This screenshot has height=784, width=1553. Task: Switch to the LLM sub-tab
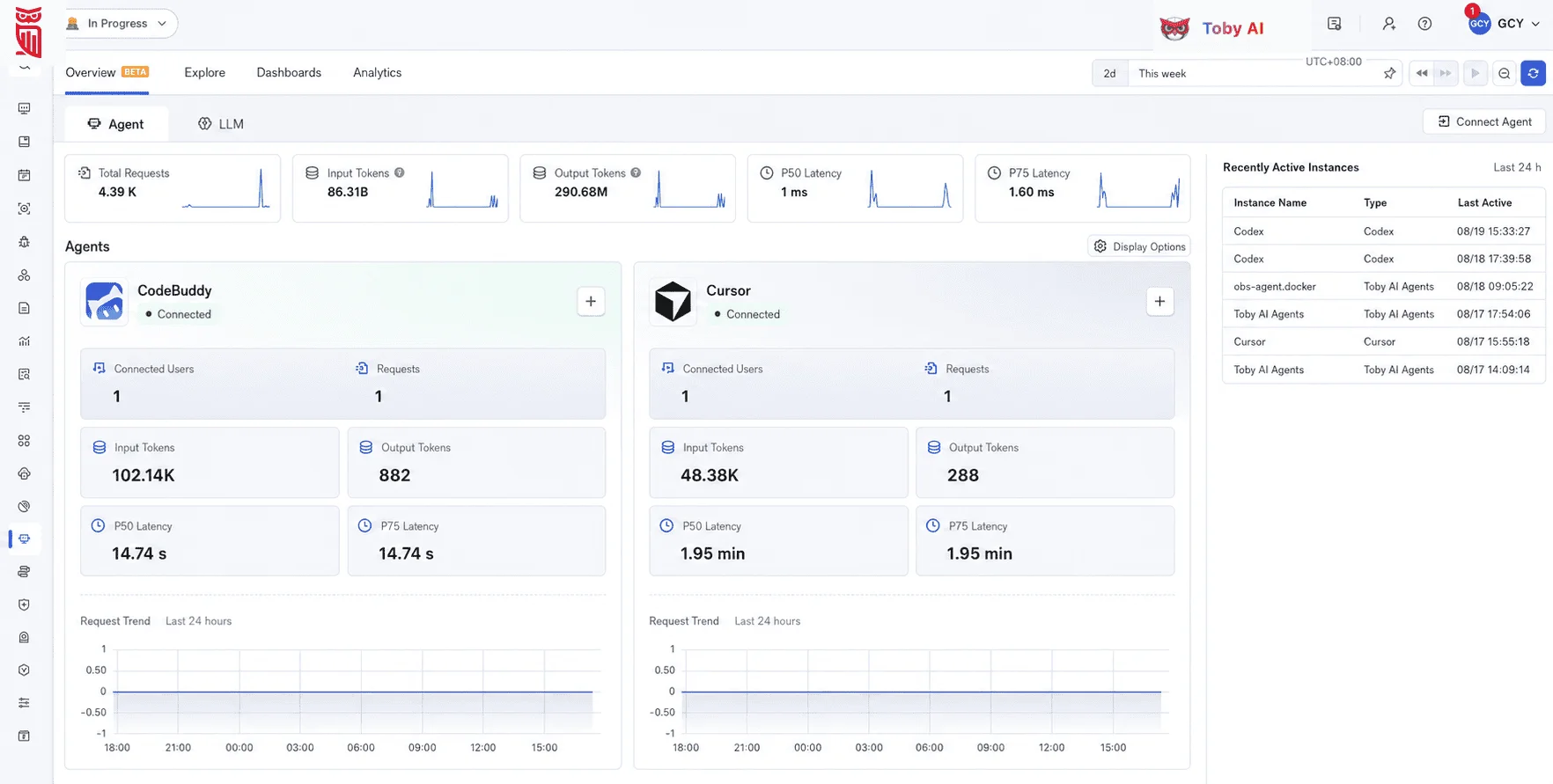pos(221,124)
